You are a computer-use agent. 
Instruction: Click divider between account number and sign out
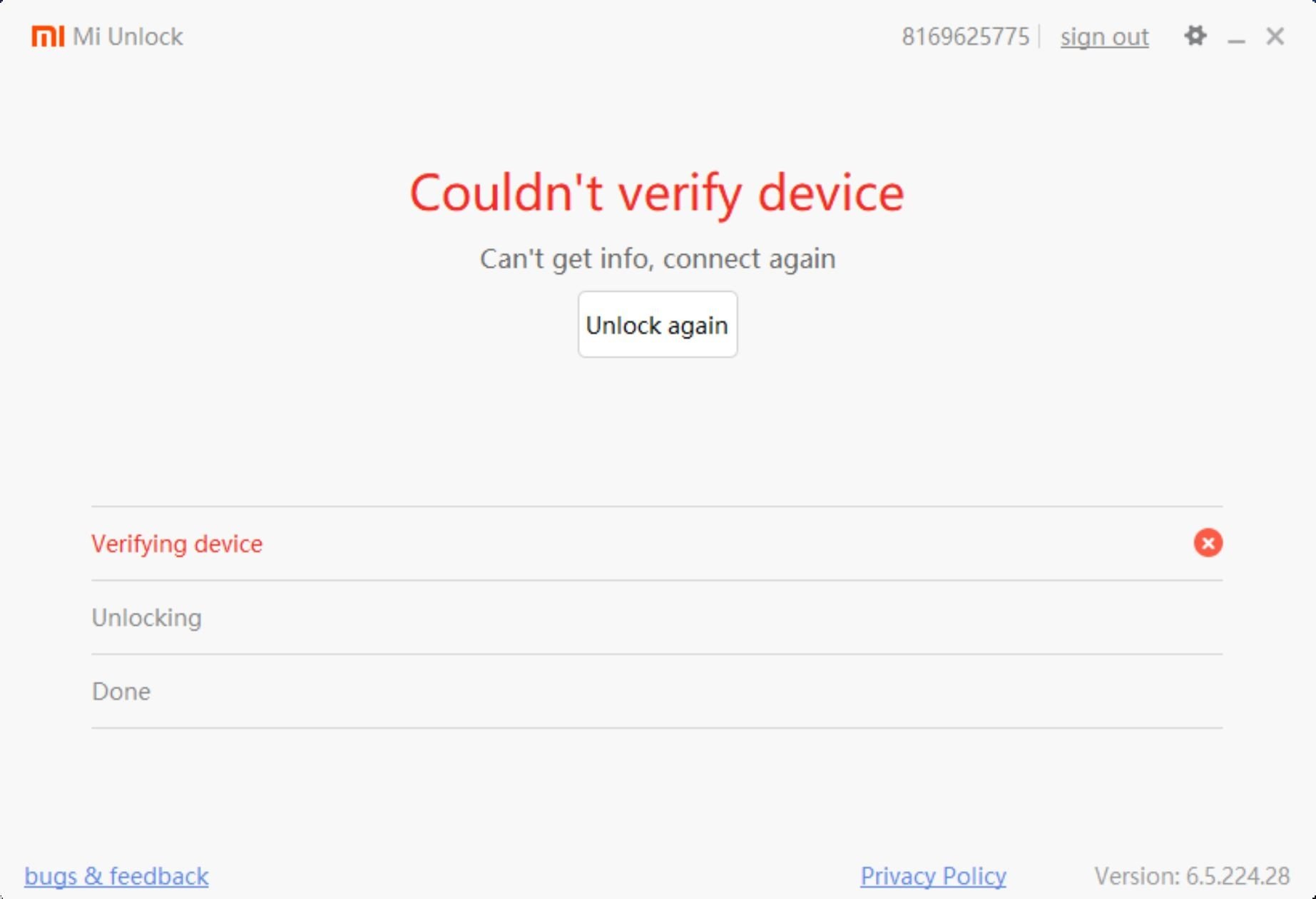[x=1039, y=36]
